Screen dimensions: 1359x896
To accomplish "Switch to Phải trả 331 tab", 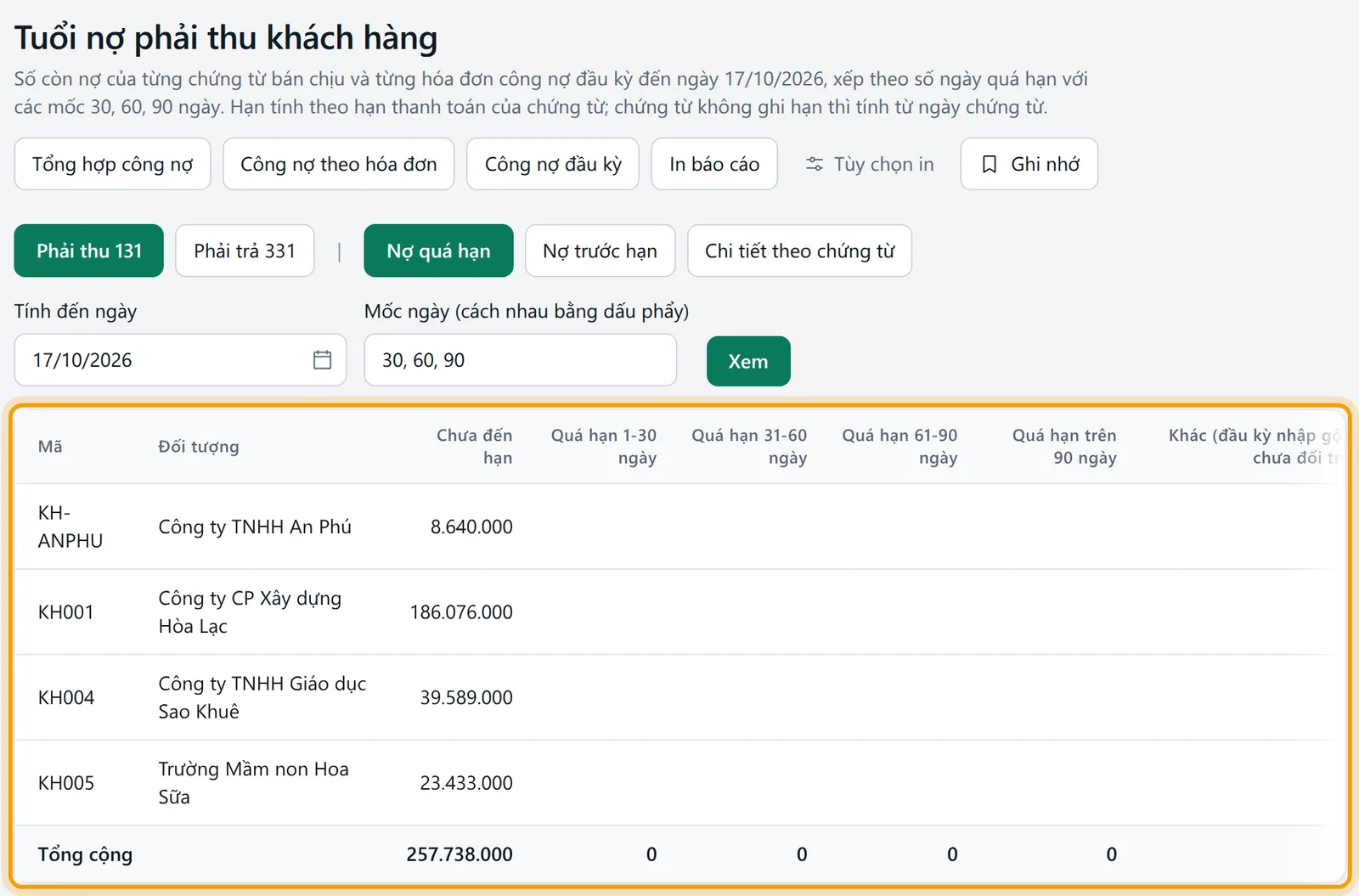I will (x=245, y=251).
